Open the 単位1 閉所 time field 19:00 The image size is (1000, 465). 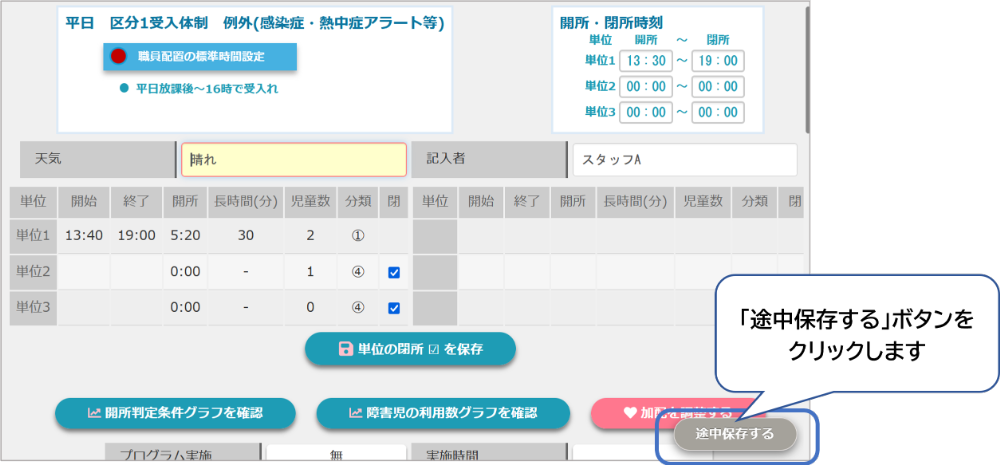coord(717,61)
